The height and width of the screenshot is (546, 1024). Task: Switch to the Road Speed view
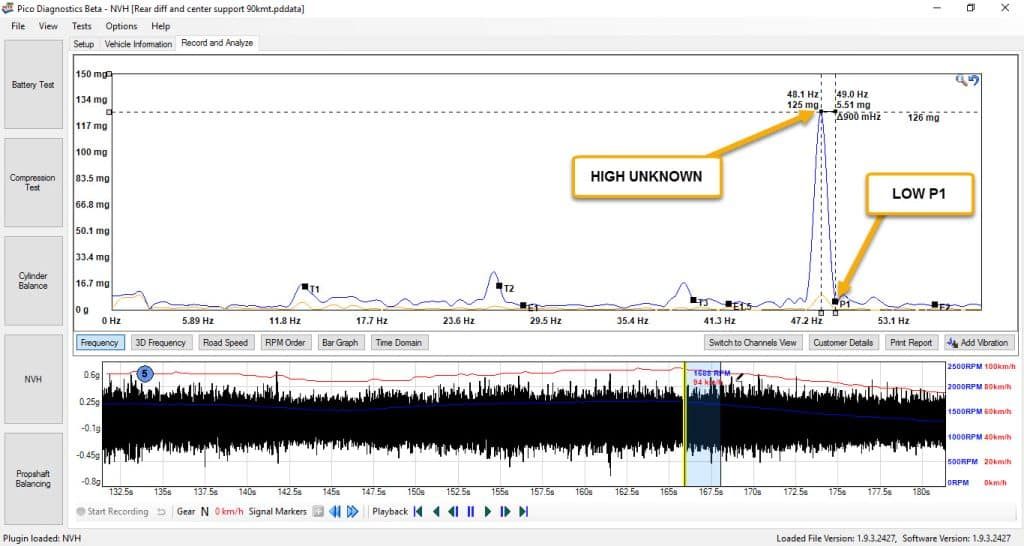(x=225, y=342)
